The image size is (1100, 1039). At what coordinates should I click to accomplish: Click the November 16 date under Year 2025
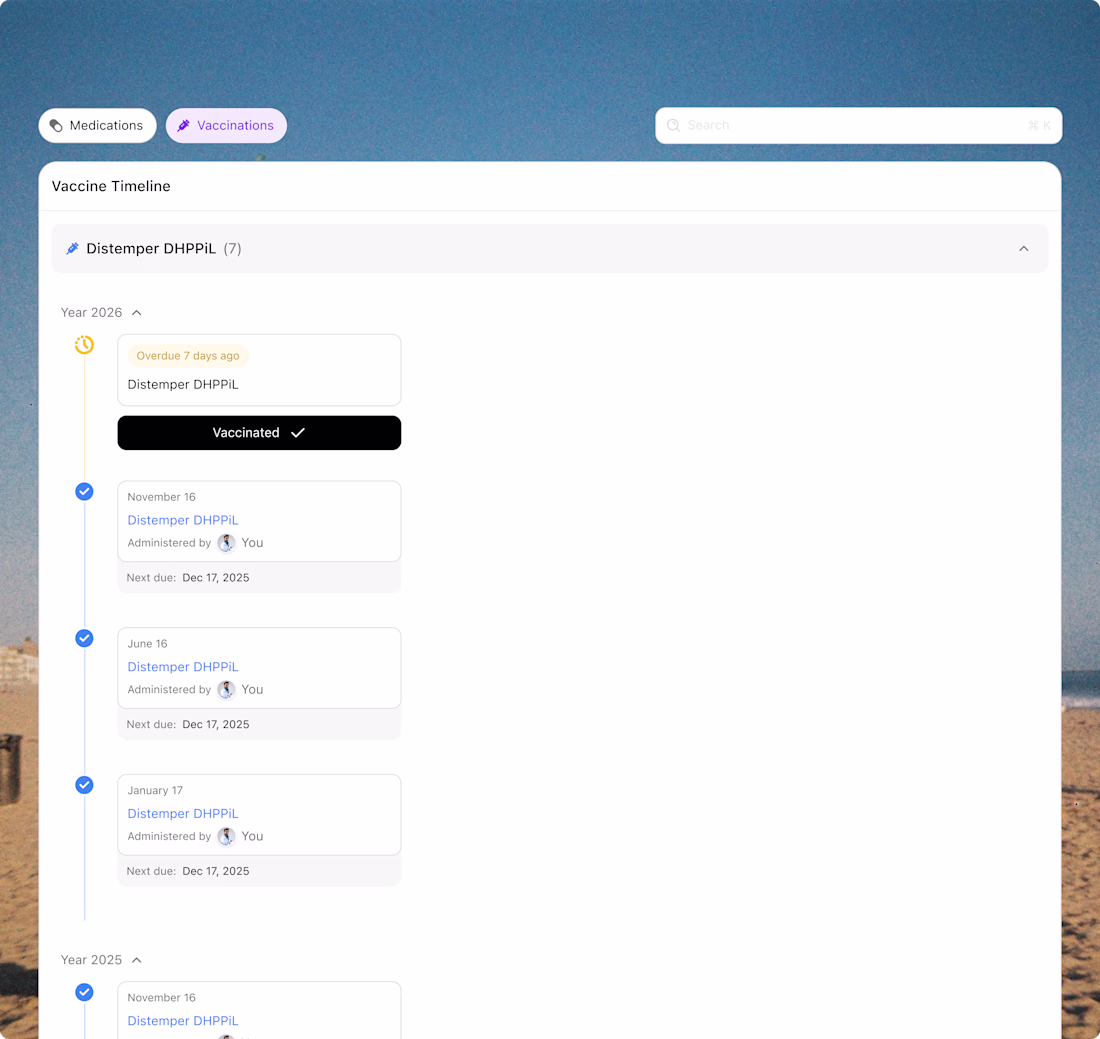(x=161, y=998)
